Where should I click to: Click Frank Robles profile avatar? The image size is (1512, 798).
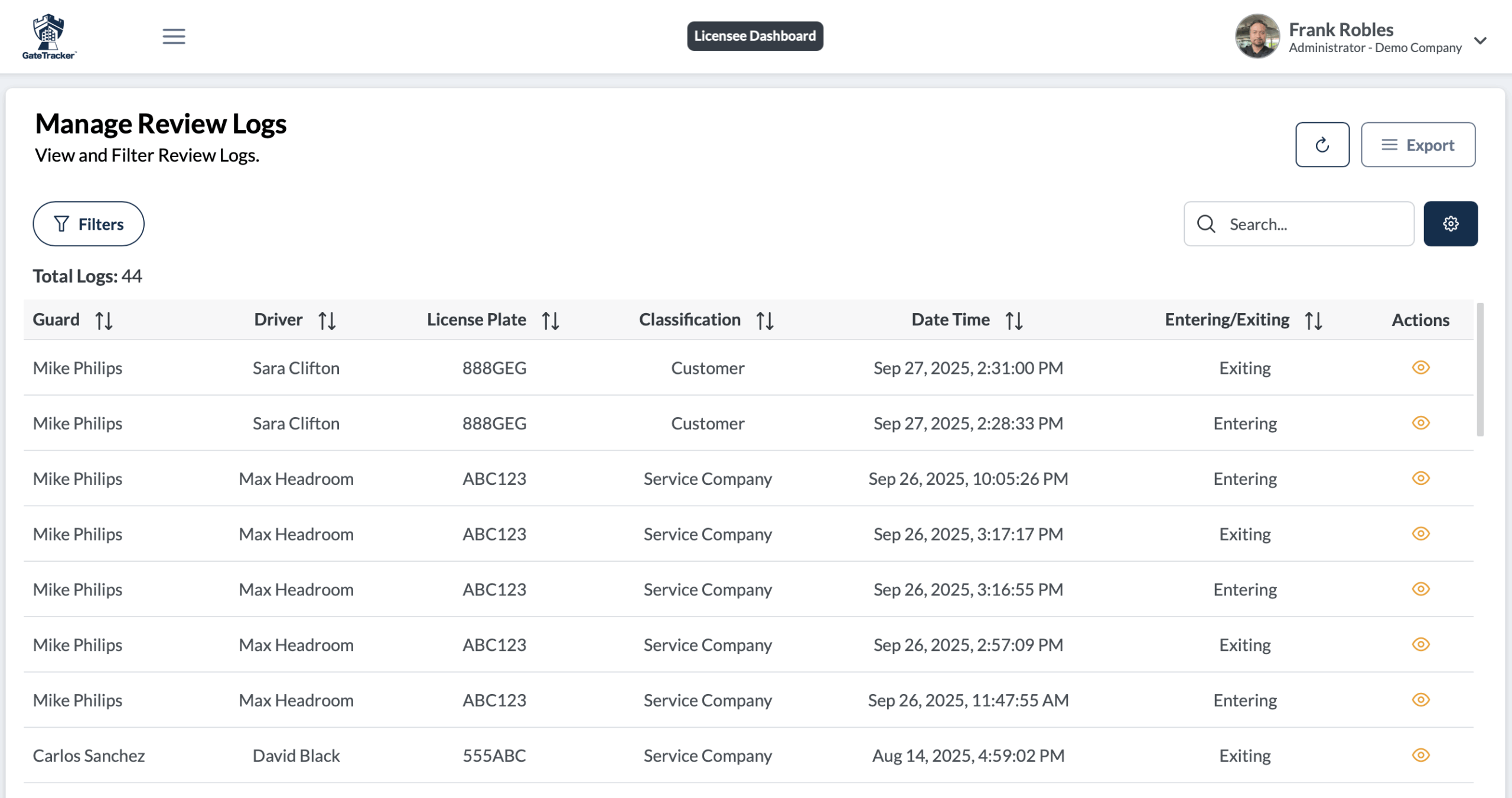(1257, 37)
